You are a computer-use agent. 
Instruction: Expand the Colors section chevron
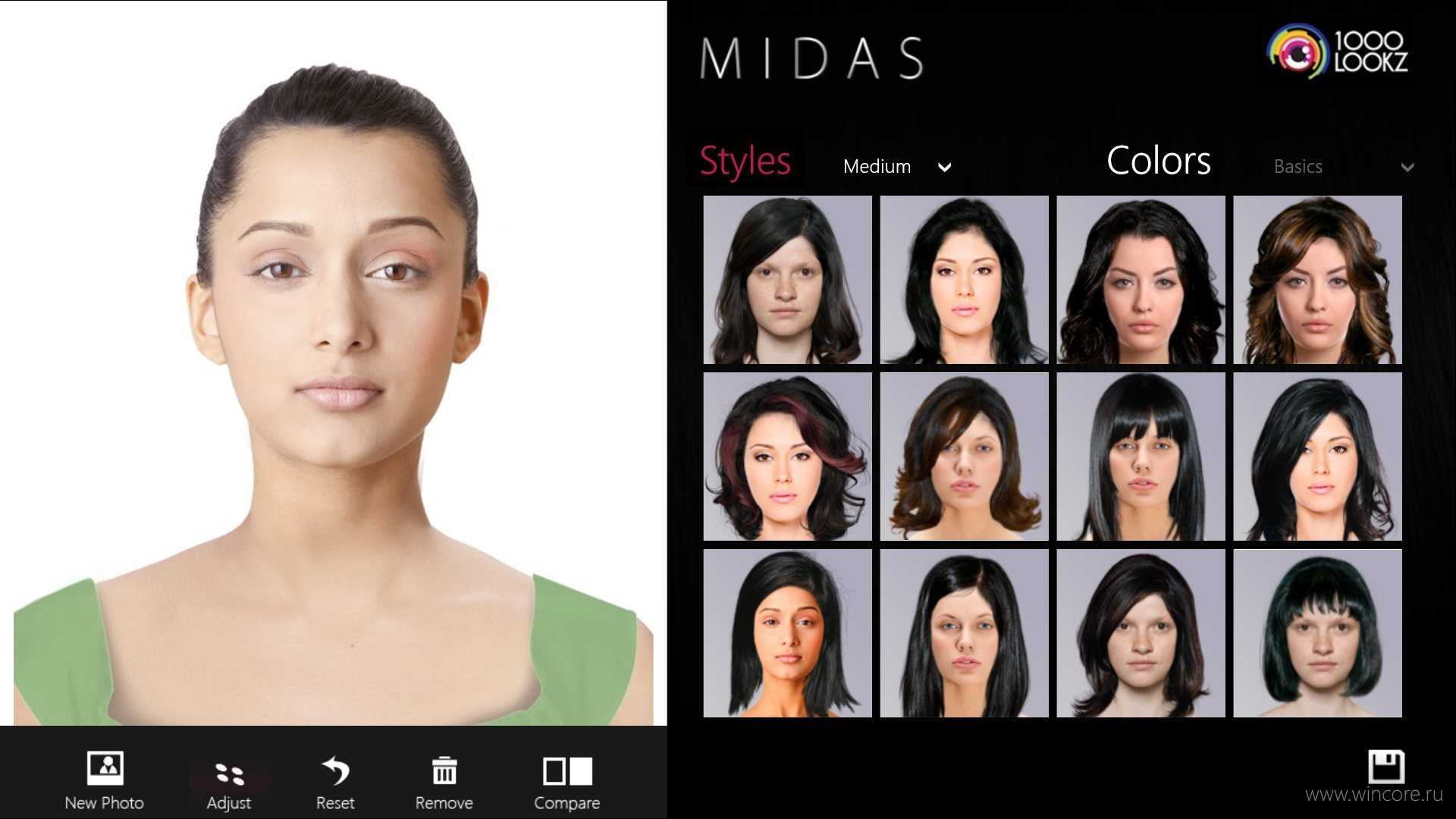coord(1411,166)
